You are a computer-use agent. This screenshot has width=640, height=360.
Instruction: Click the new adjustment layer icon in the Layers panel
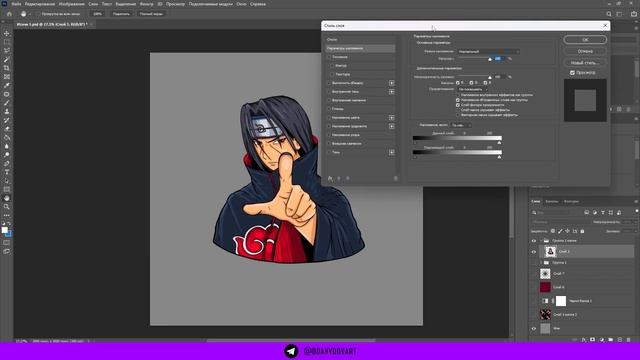tap(602, 340)
